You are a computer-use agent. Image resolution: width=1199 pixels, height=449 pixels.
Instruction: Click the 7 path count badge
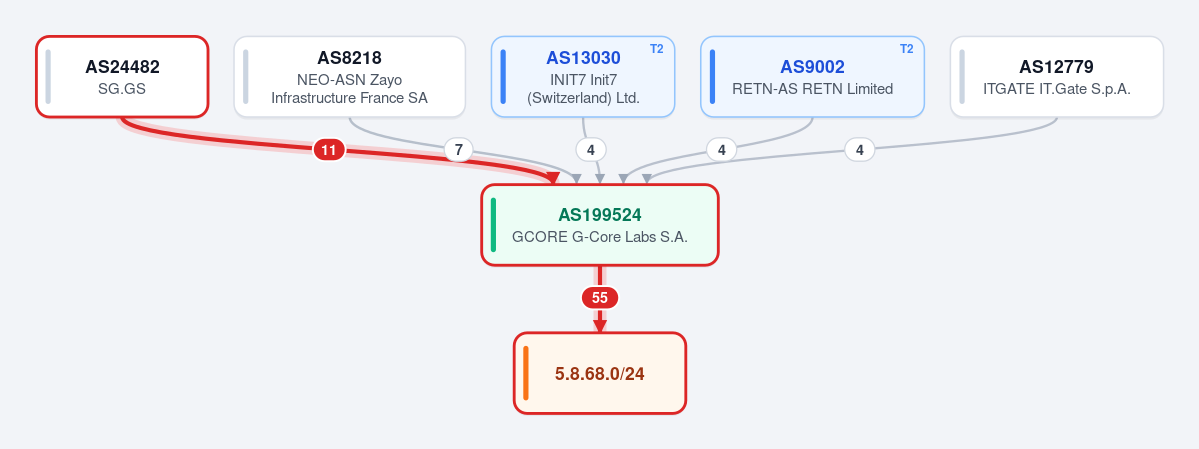coord(459,150)
